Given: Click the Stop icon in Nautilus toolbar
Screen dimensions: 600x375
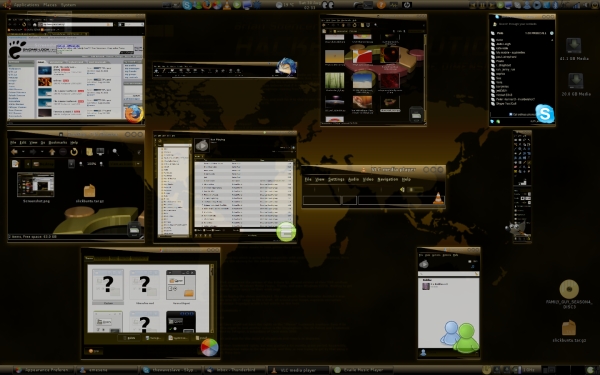Looking at the screenshot, I should click(x=63, y=152).
